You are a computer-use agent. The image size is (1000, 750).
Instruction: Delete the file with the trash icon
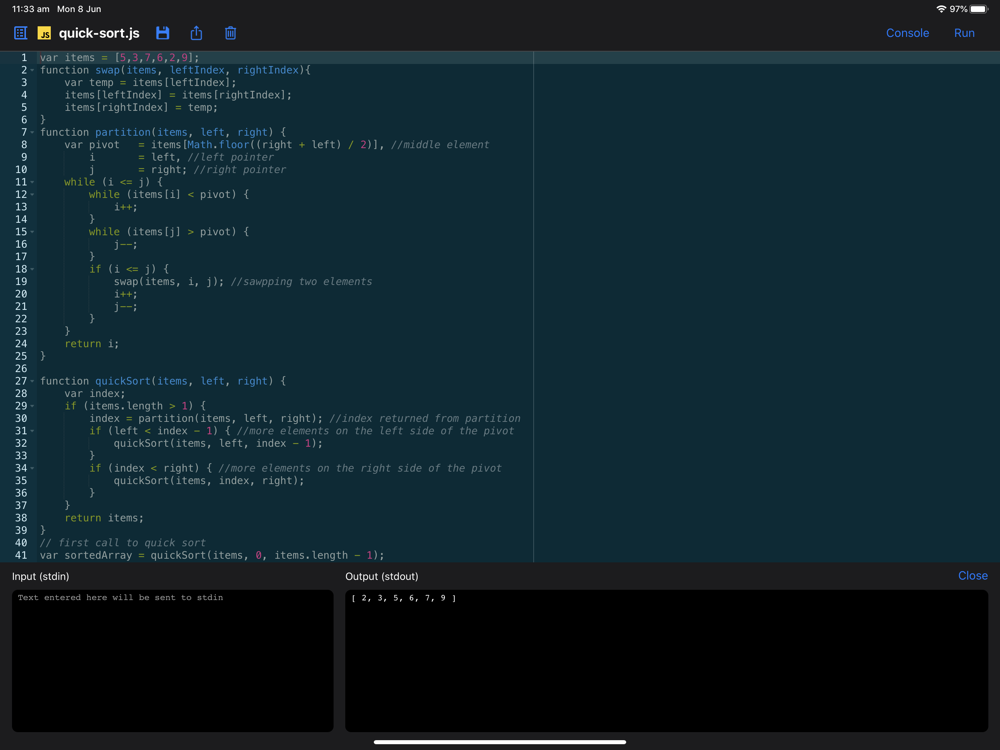click(230, 33)
